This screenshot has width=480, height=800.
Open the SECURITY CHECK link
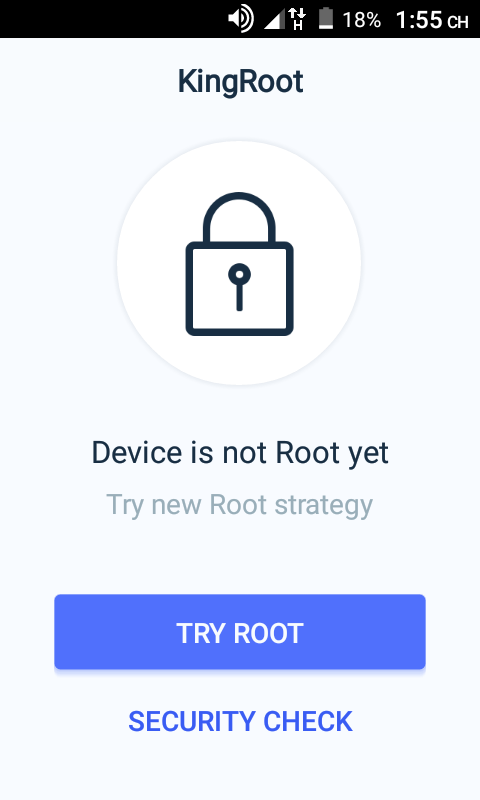pos(240,721)
